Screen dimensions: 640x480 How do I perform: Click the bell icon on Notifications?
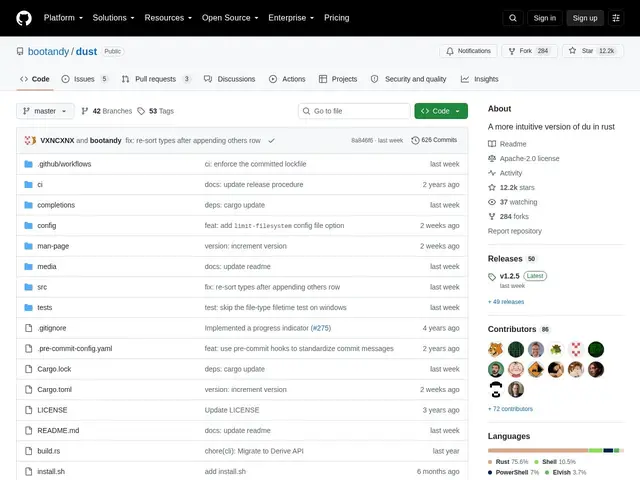click(x=450, y=51)
